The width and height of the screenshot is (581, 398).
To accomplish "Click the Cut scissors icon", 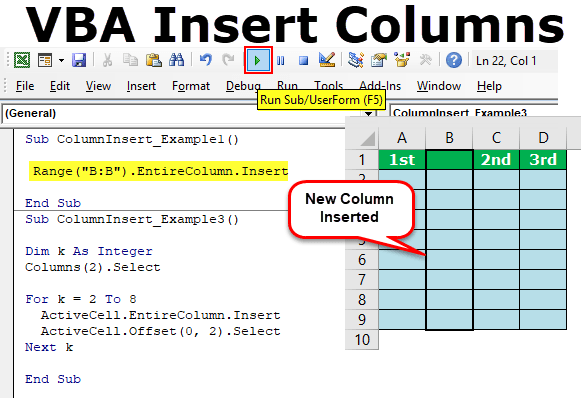I will point(107,60).
